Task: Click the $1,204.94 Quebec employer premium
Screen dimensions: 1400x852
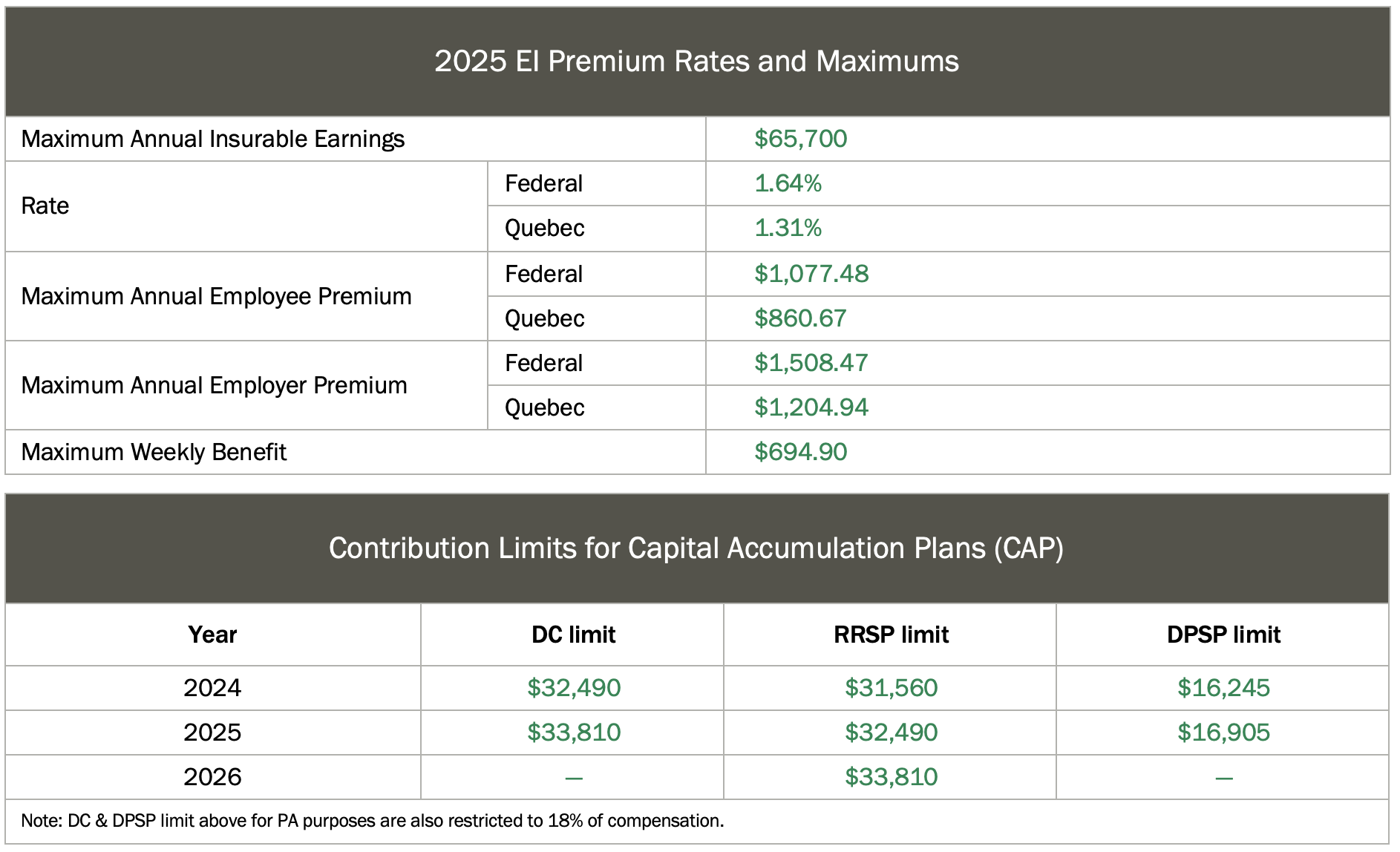Action: tap(811, 407)
